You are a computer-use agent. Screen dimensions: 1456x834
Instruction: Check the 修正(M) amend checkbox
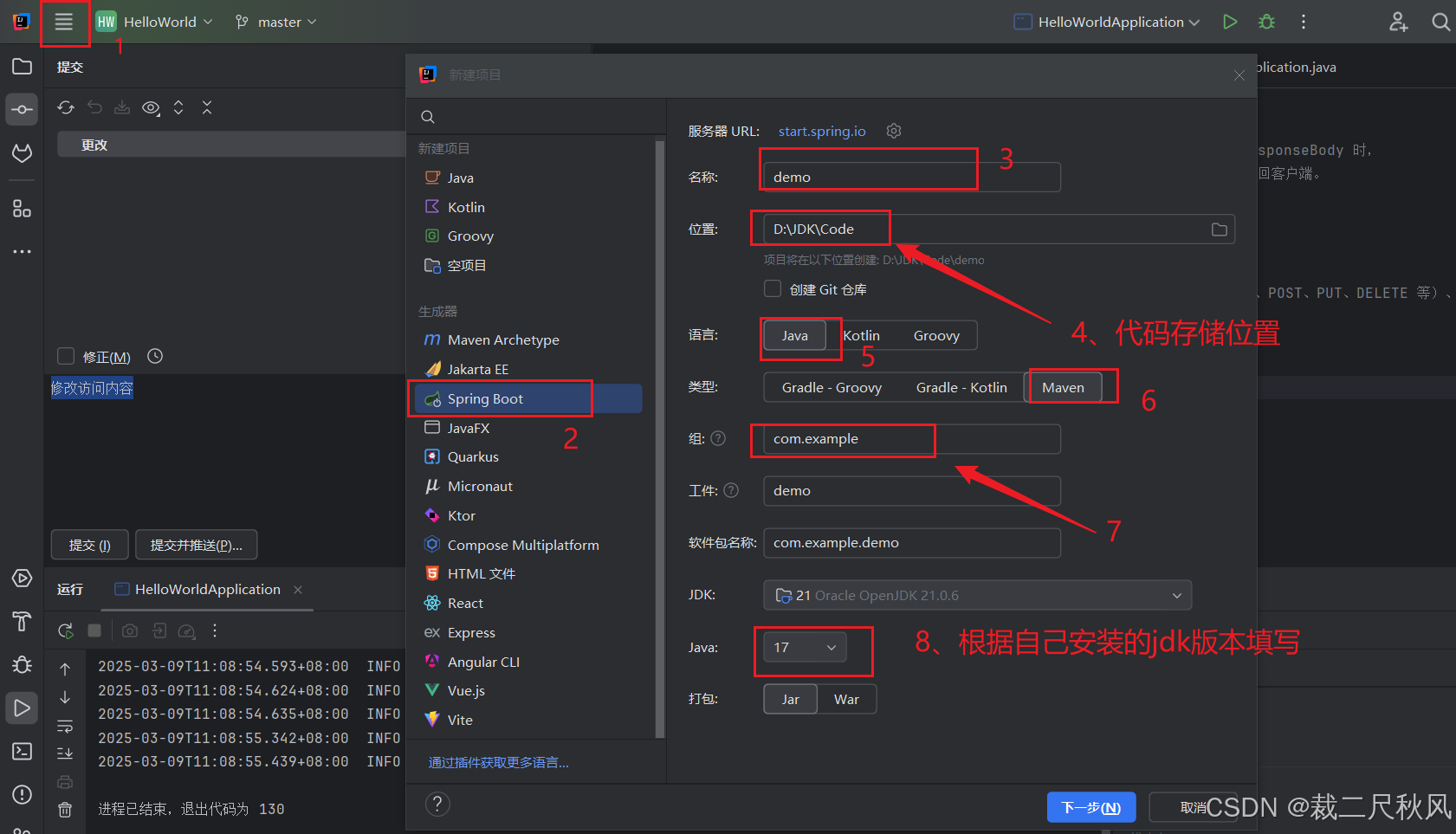pyautogui.click(x=66, y=356)
